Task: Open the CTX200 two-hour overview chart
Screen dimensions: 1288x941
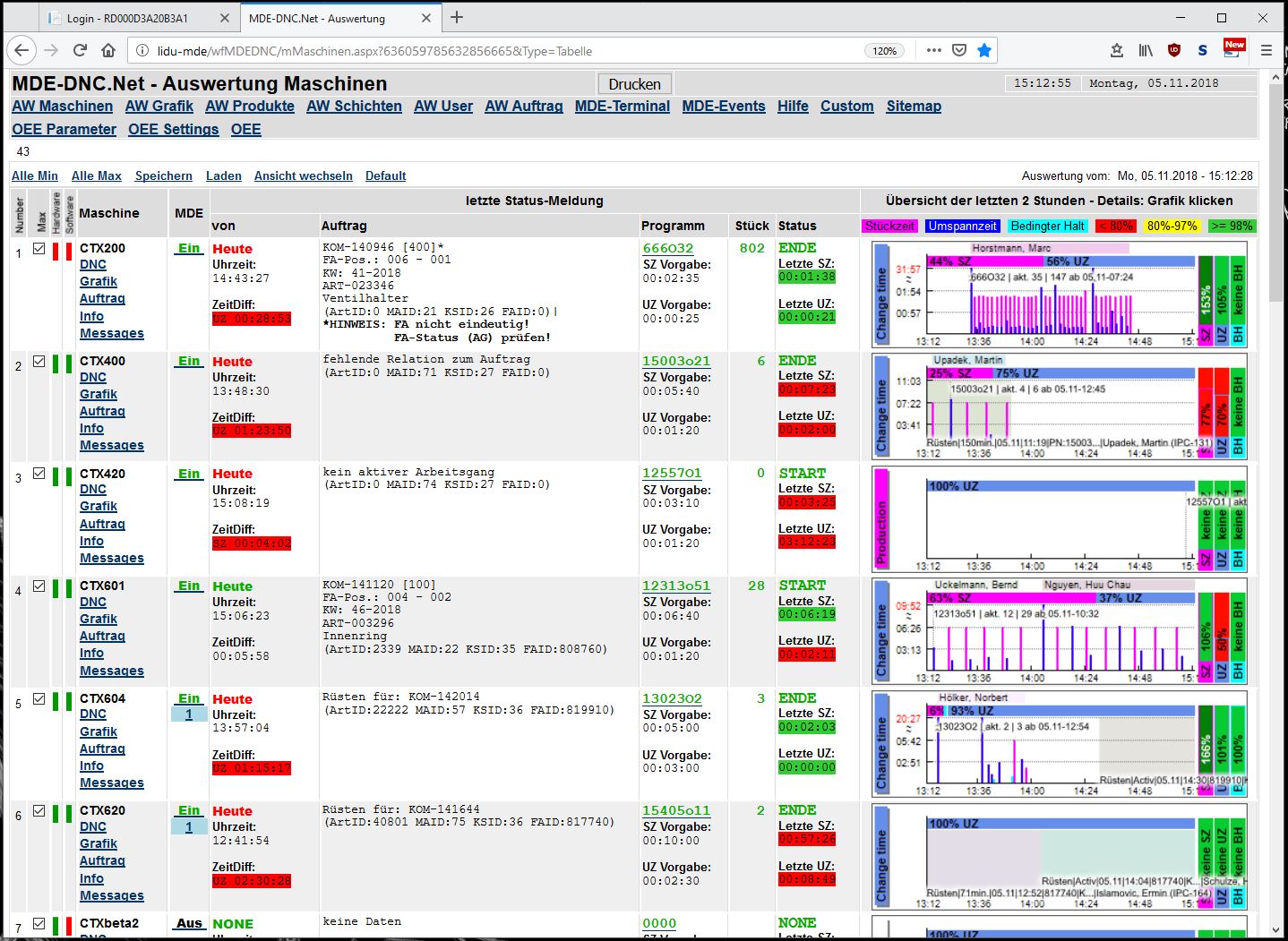Action: click(1060, 294)
